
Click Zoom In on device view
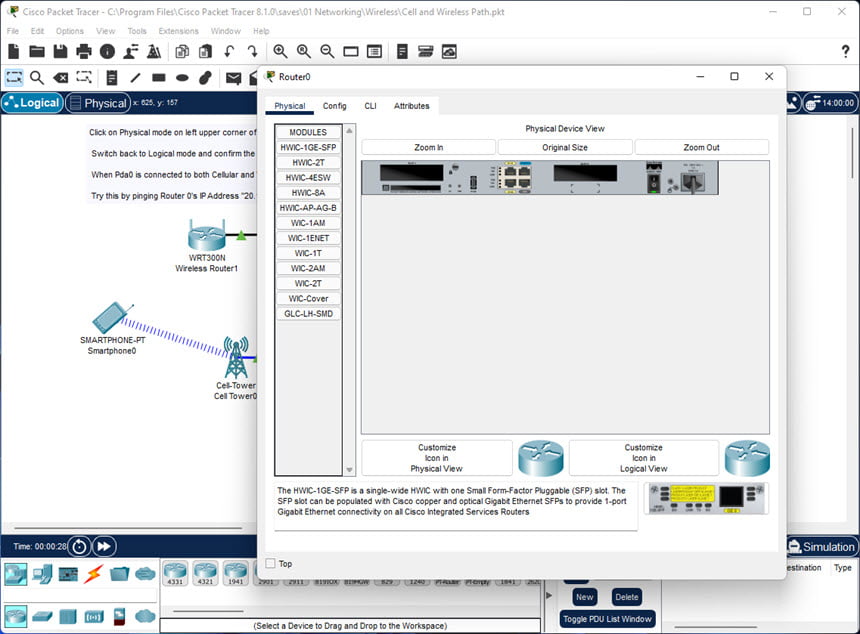pyautogui.click(x=428, y=148)
